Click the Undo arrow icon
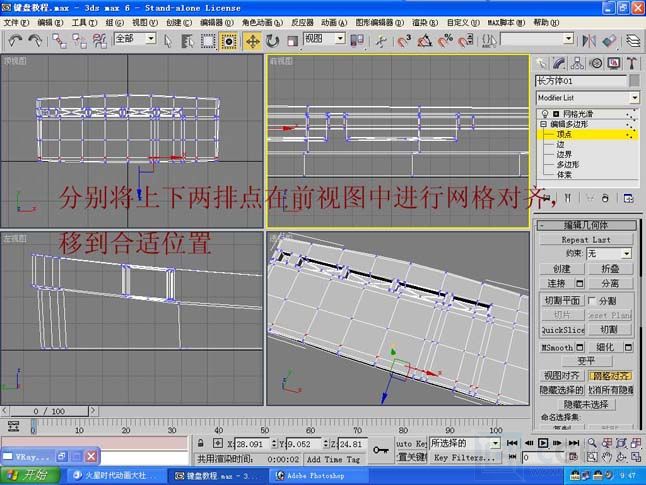Viewport: 646px width, 485px height. point(15,40)
